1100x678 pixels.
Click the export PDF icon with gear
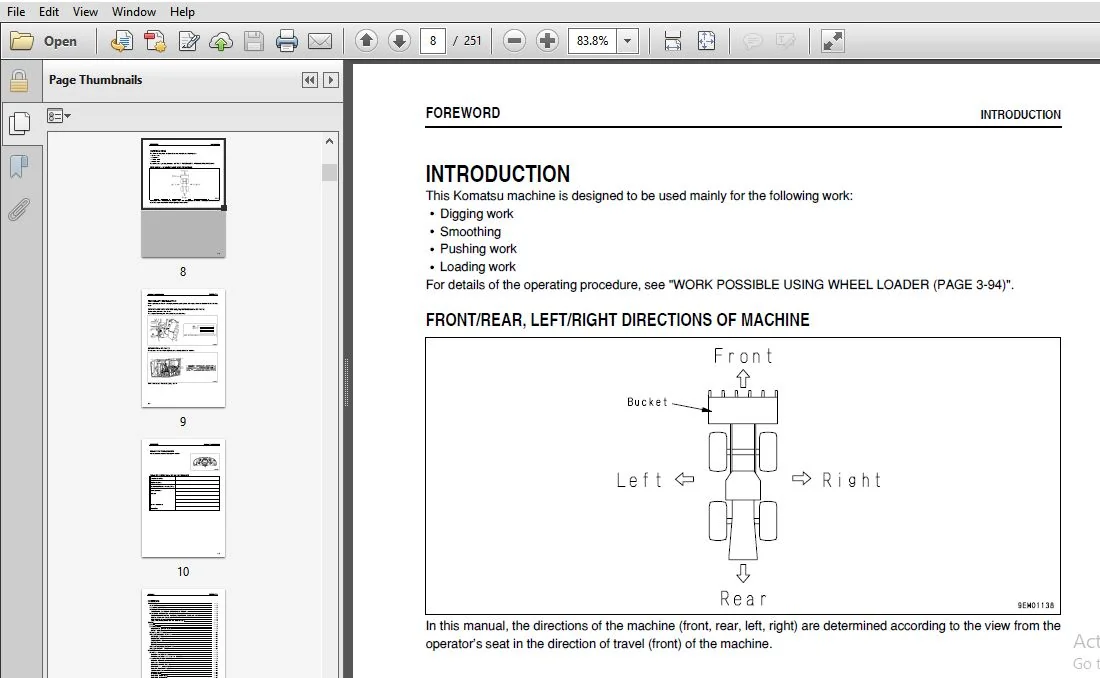click(x=155, y=41)
